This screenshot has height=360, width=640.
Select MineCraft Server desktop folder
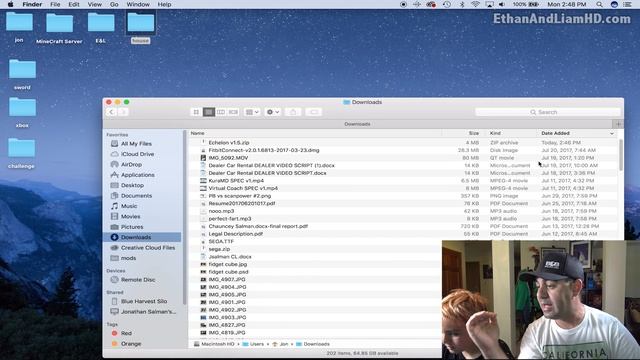(59, 27)
